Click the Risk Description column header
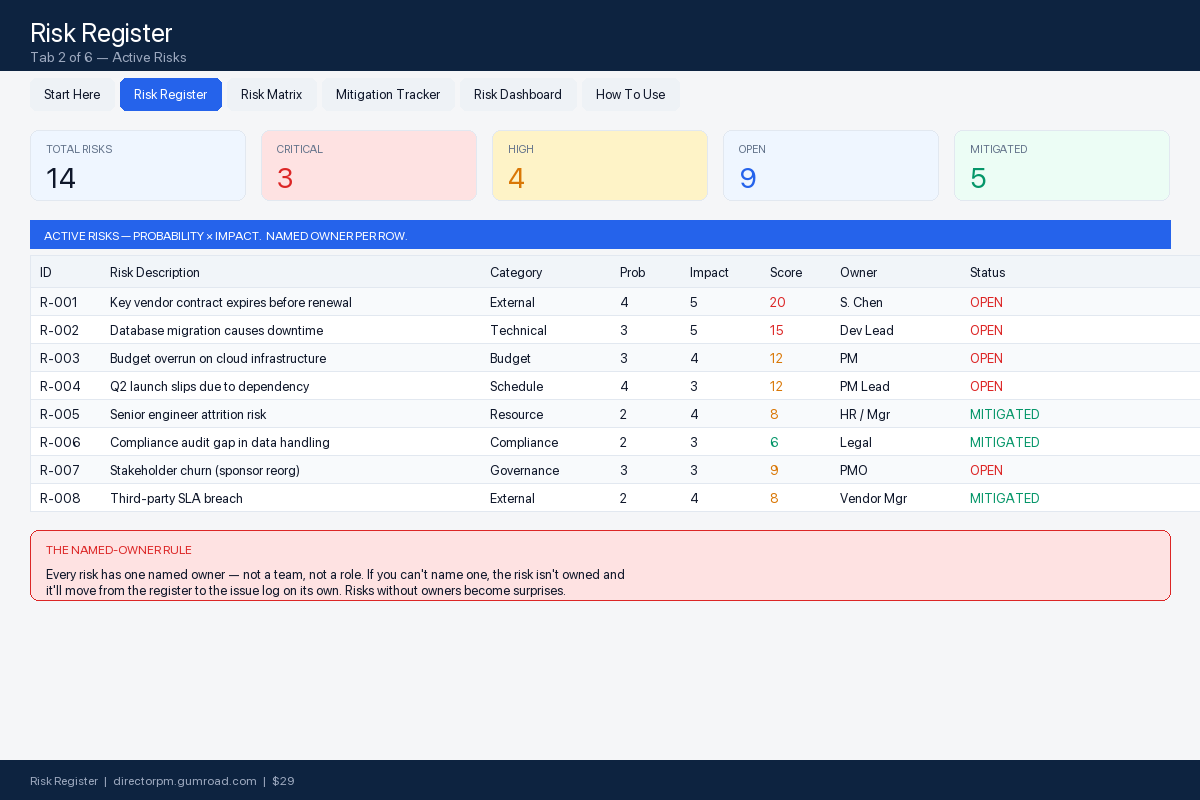This screenshot has width=1200, height=800. 155,272
